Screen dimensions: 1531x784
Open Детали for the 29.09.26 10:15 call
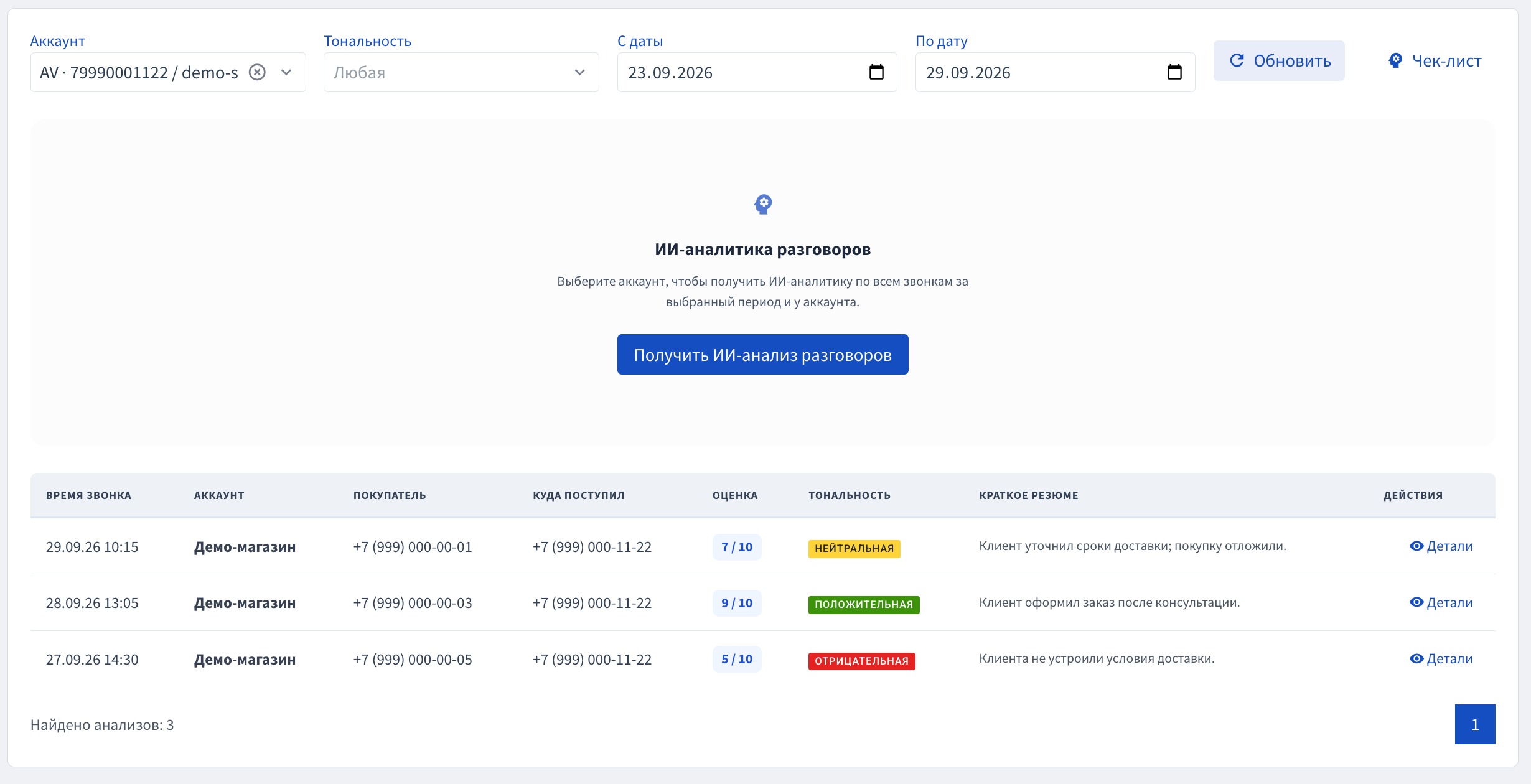point(1441,546)
